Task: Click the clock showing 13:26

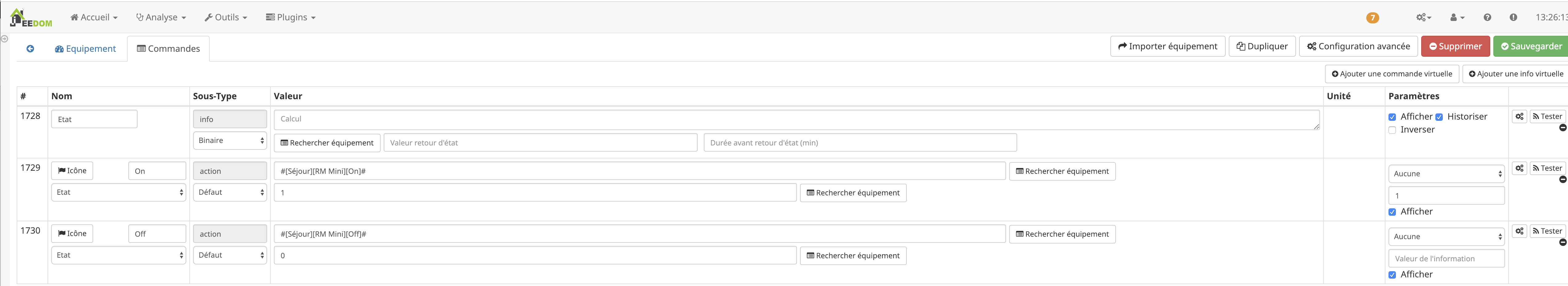Action: tap(1551, 17)
